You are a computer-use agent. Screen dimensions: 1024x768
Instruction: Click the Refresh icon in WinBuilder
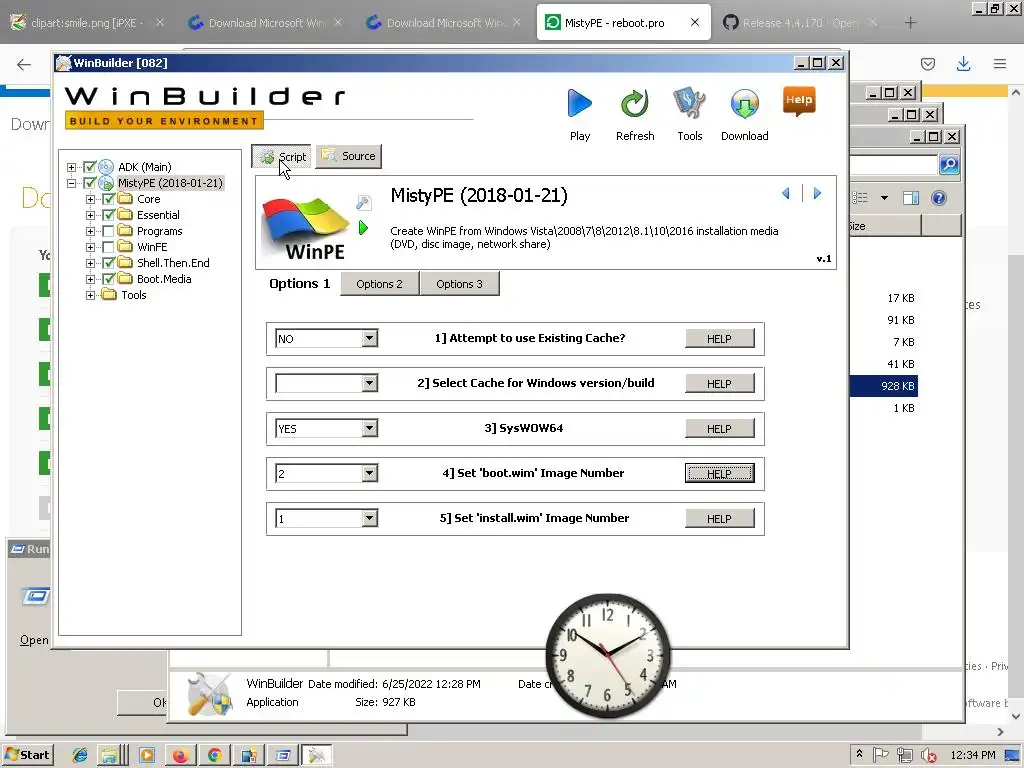pos(634,104)
